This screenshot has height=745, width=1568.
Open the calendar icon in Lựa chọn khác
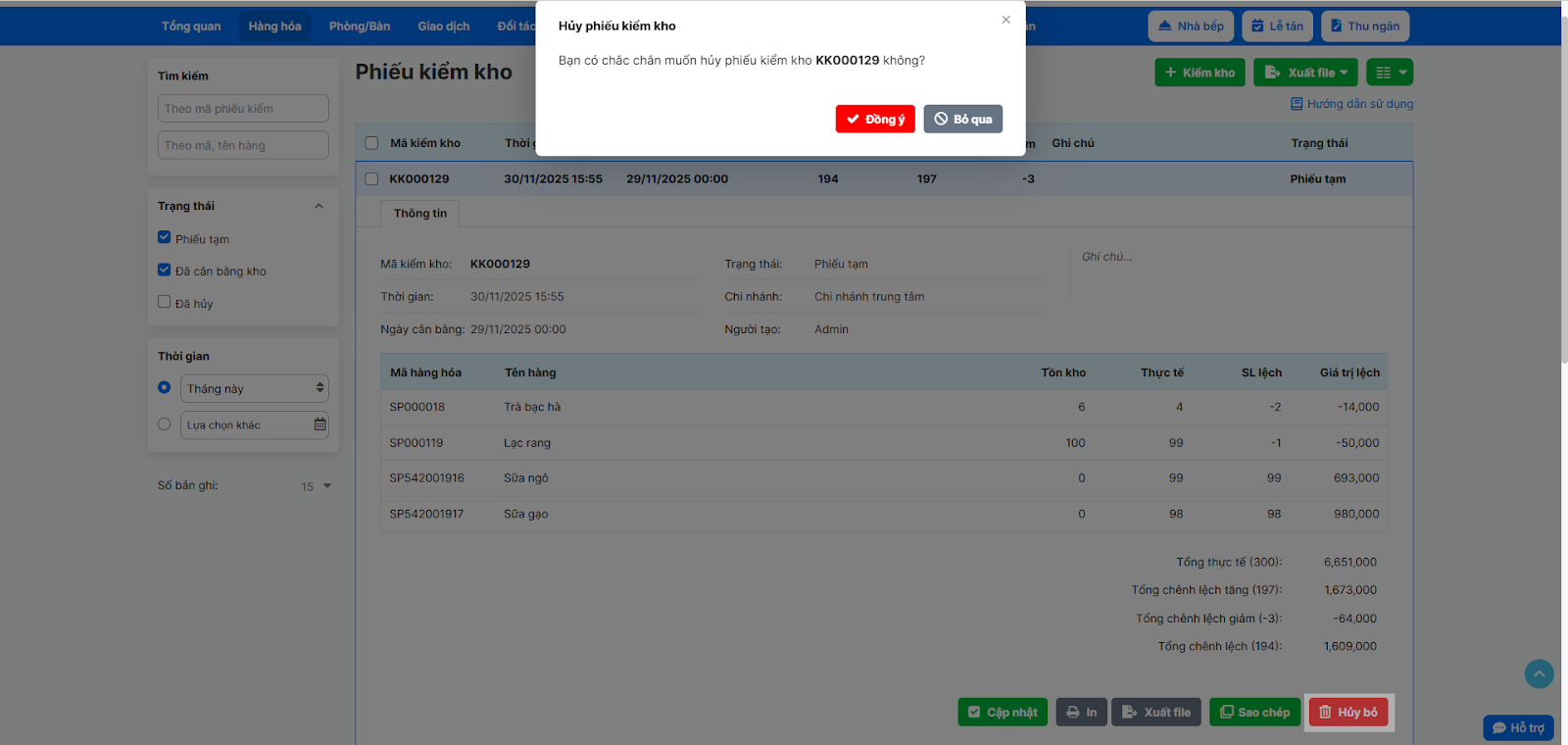pos(319,424)
